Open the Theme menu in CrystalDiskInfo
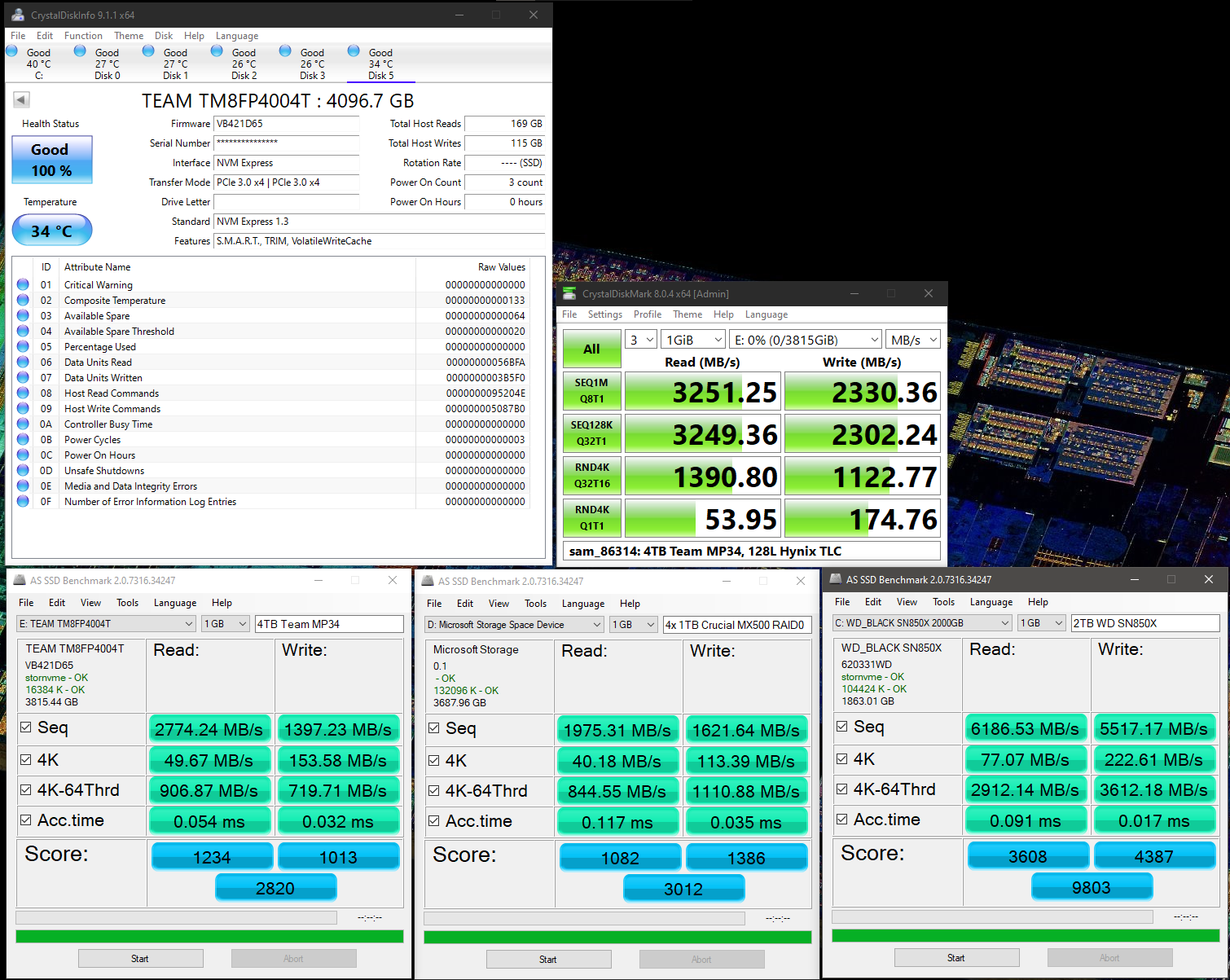 (129, 36)
